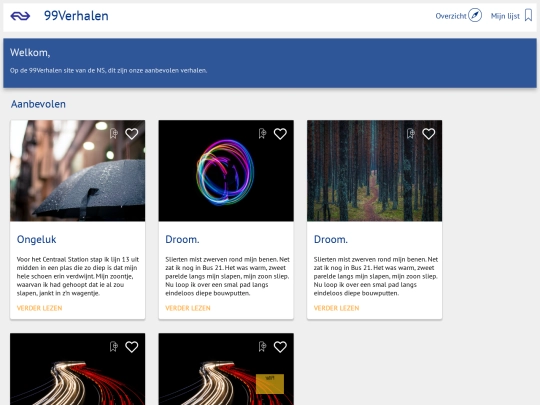The image size is (540, 405).
Task: Open the Overzicht page link
Action: (451, 16)
